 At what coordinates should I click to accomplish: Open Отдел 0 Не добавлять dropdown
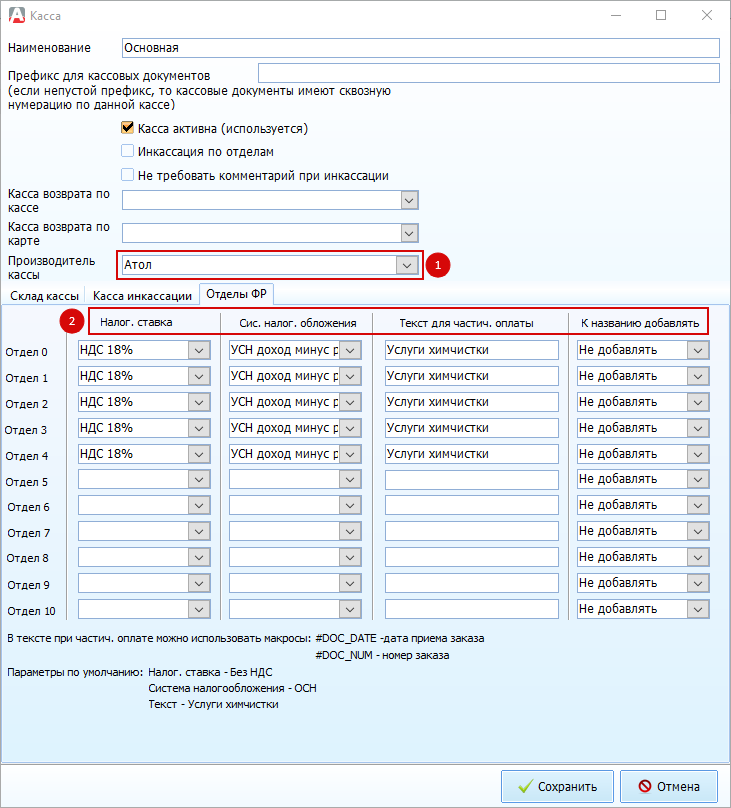pos(698,350)
